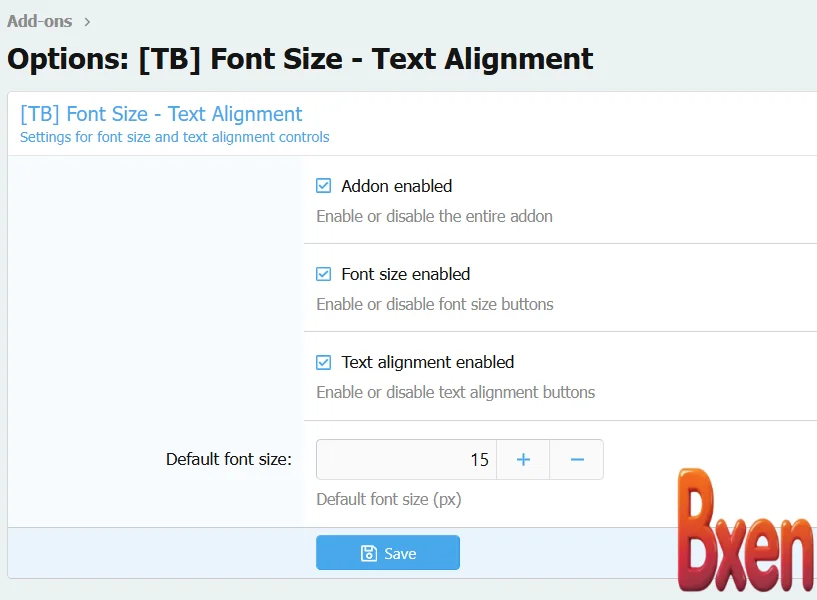Click the 'Addon enabled' label text
The height and width of the screenshot is (600, 817).
(396, 186)
